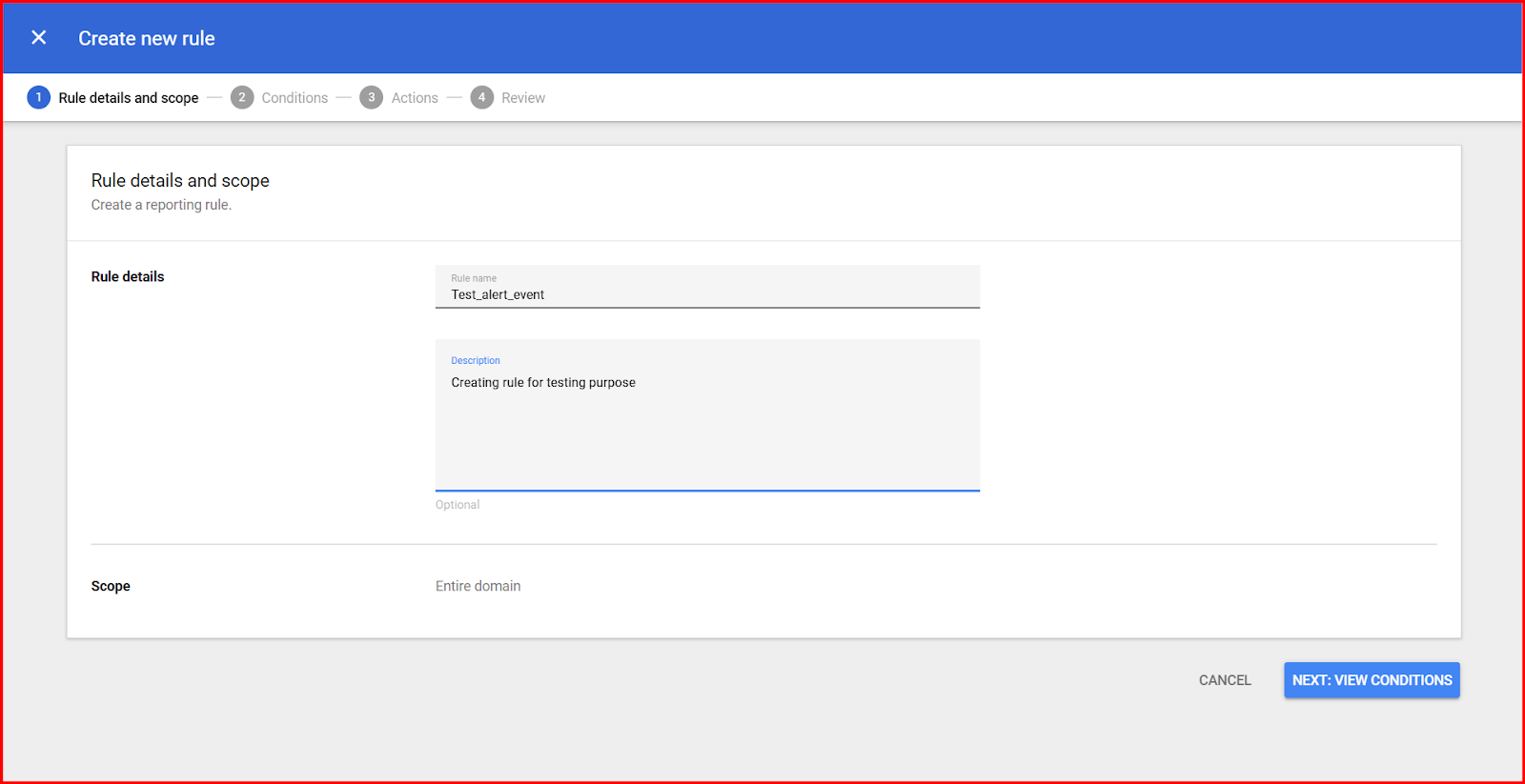Jump to the Actions step label
Viewport: 1525px width, 784px height.
pos(415,98)
